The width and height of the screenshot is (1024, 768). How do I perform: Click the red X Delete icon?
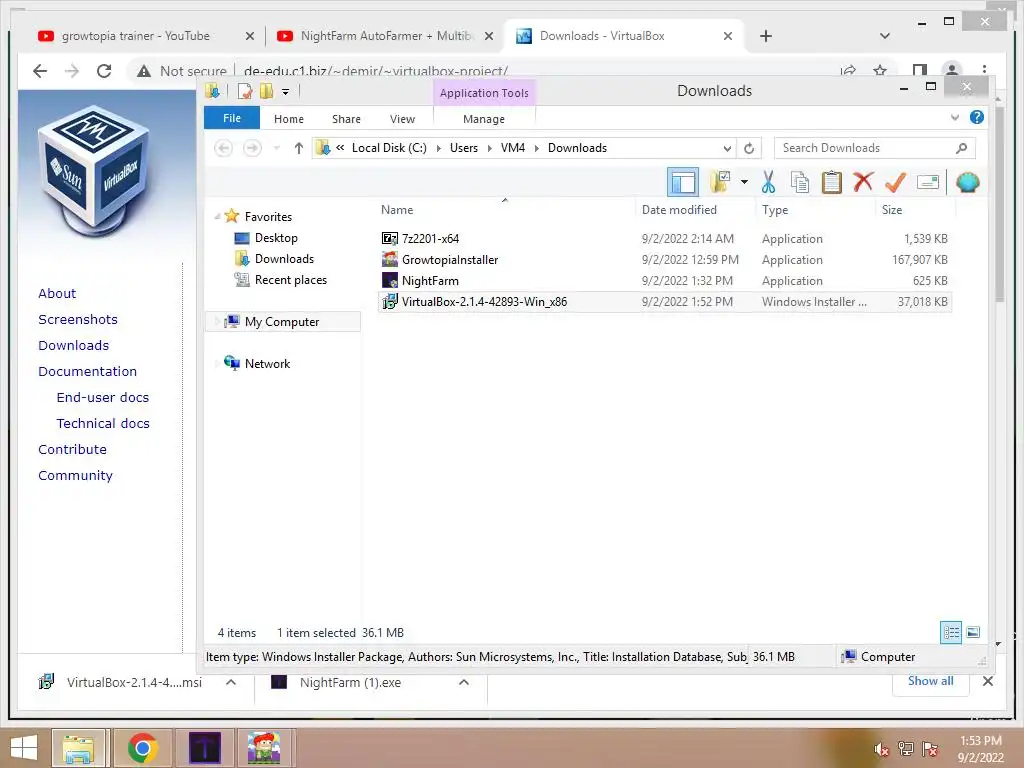click(x=863, y=182)
